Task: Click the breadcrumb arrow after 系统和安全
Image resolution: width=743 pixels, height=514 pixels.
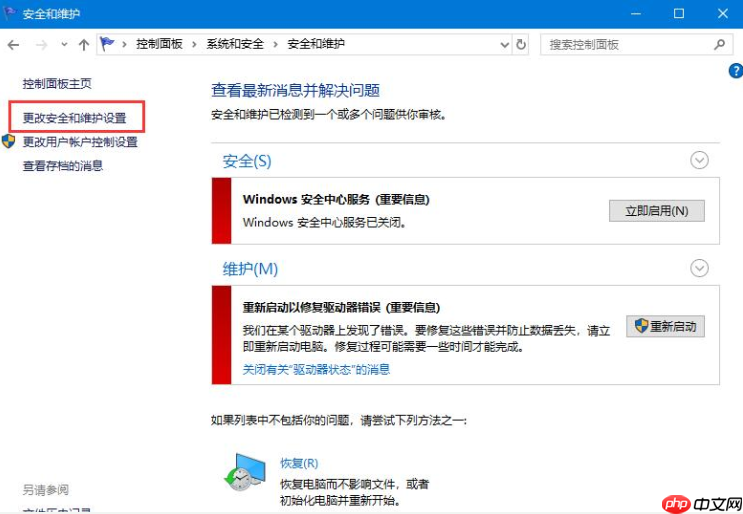Action: pyautogui.click(x=276, y=45)
